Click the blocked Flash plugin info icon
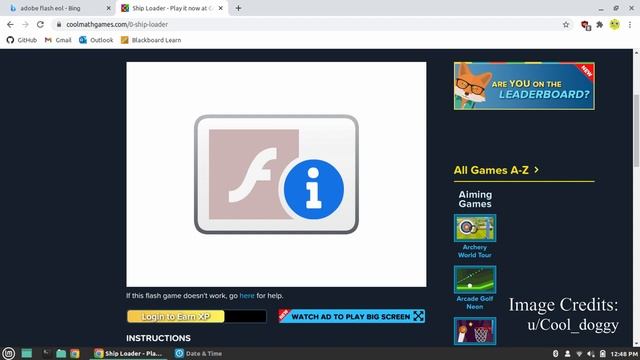Image resolution: width=640 pixels, height=360 pixels. click(x=313, y=189)
